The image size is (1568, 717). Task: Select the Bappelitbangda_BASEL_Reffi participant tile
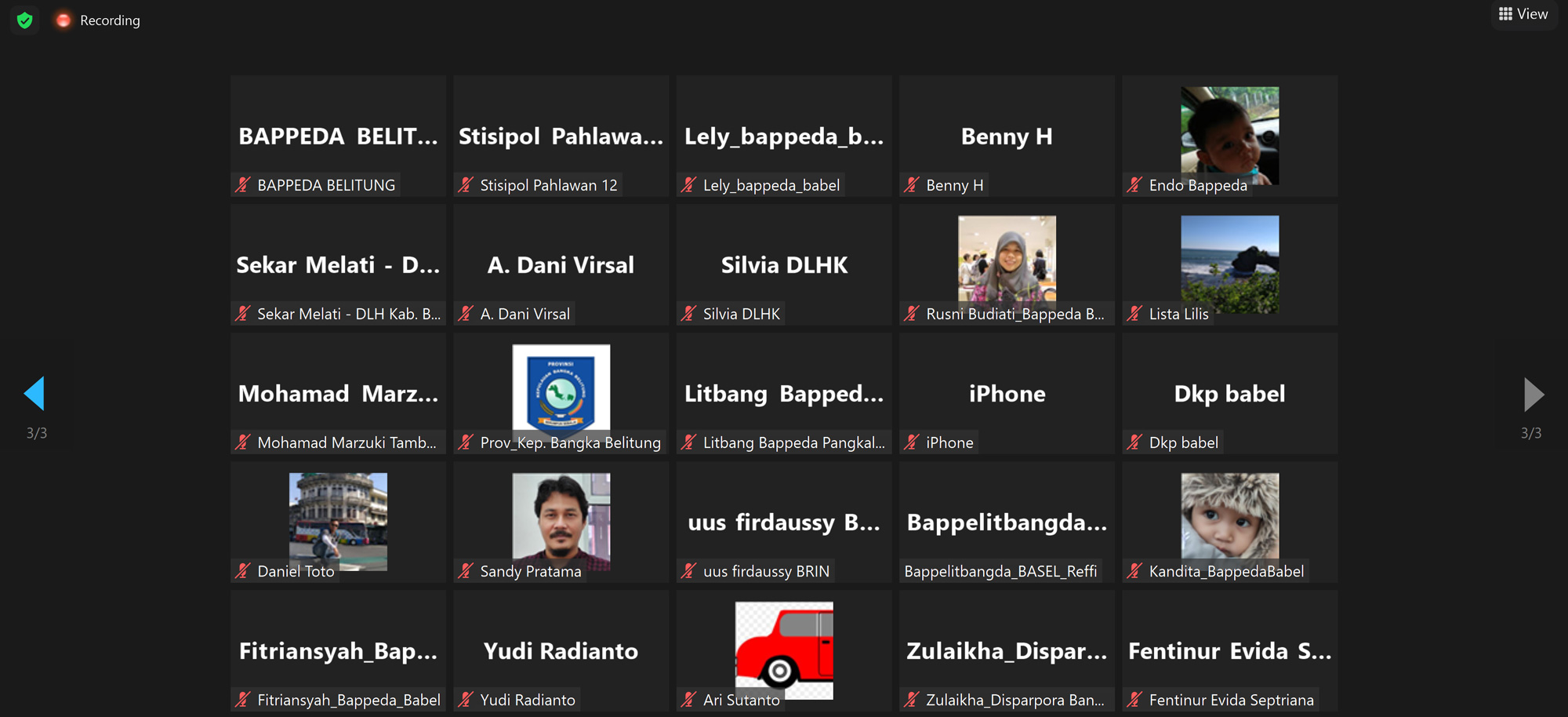[x=1007, y=522]
